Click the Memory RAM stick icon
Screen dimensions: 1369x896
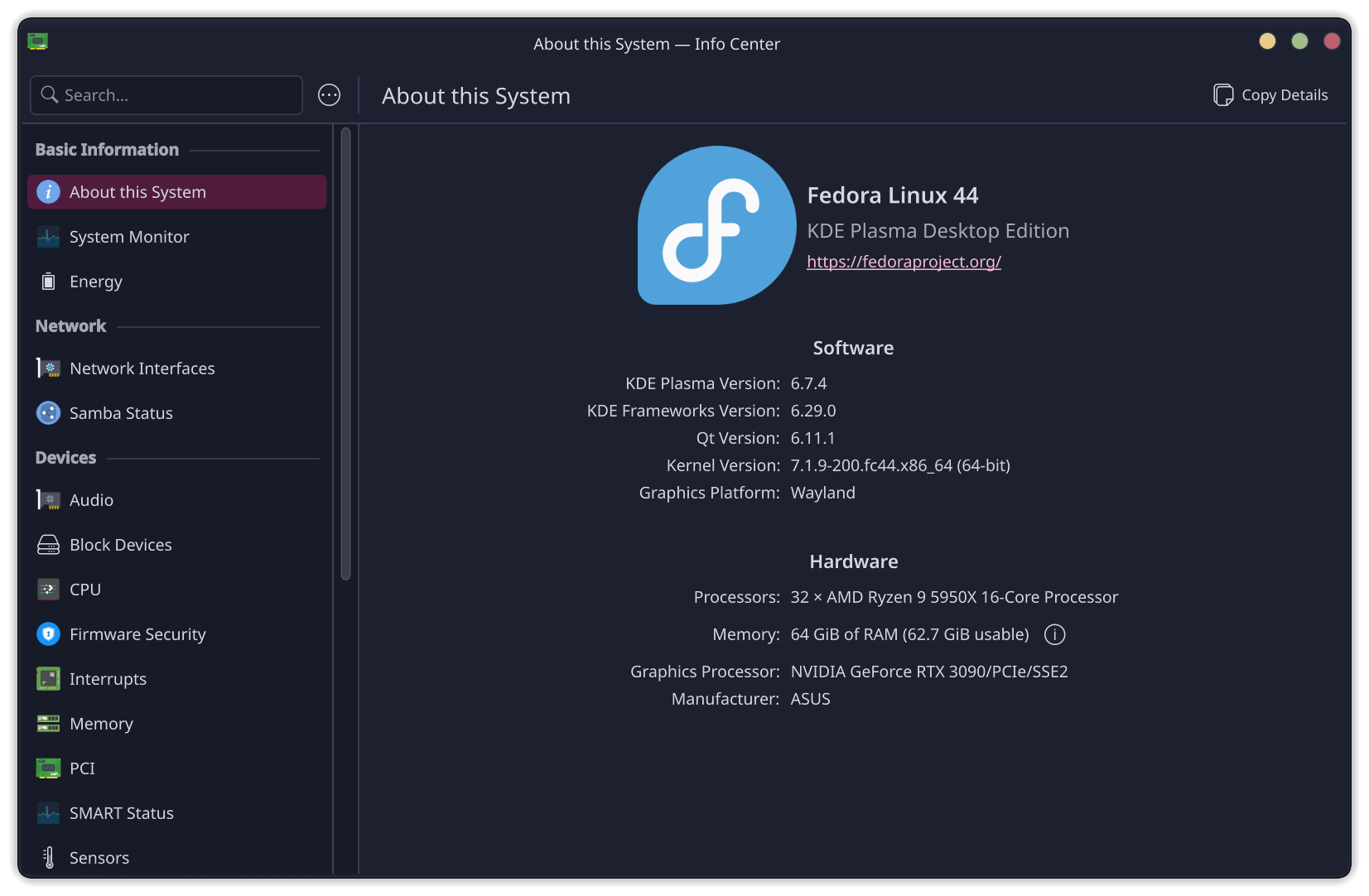(x=48, y=724)
